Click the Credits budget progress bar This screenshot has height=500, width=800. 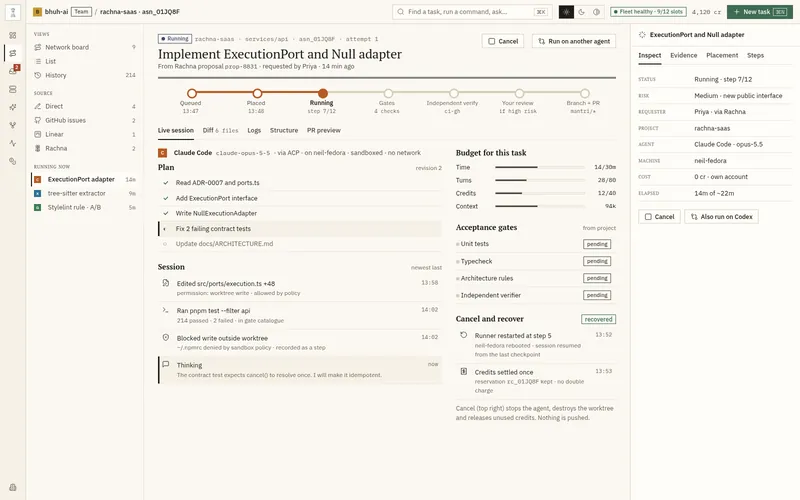[540, 193]
